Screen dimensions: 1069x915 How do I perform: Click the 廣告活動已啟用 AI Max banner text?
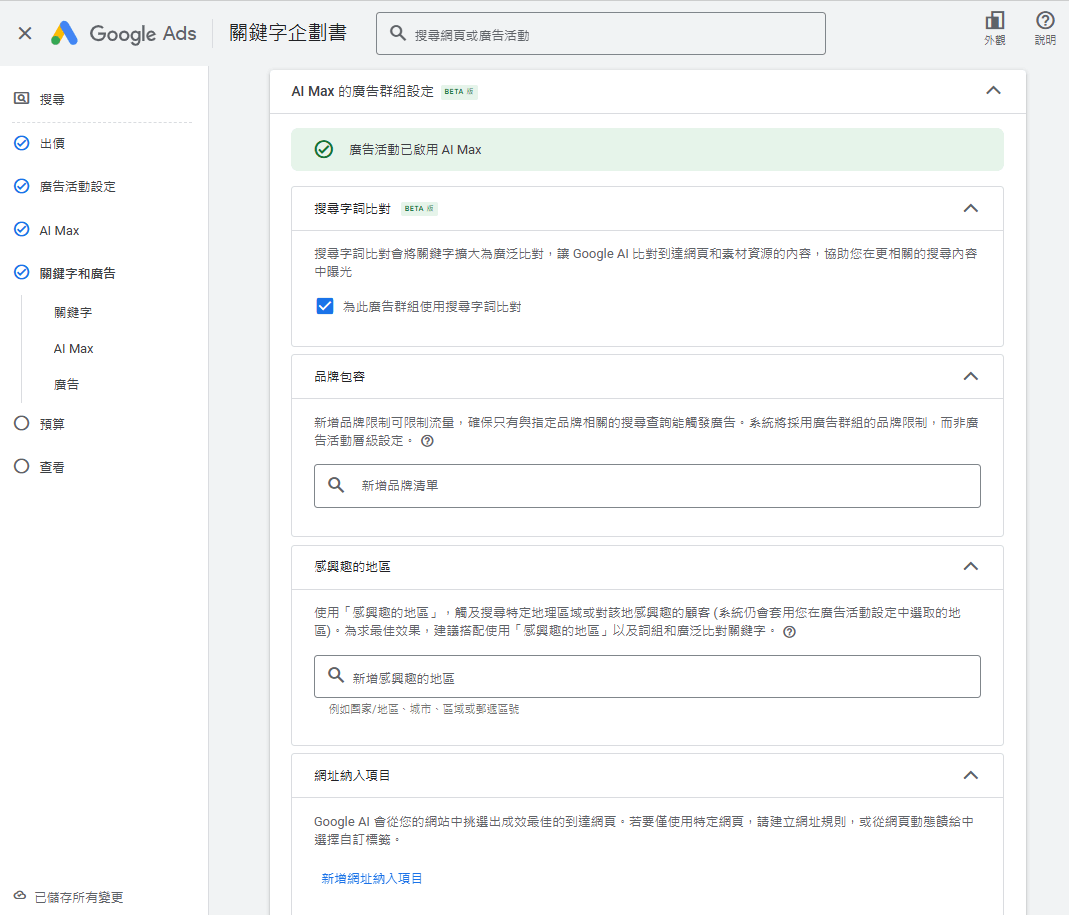tap(415, 150)
